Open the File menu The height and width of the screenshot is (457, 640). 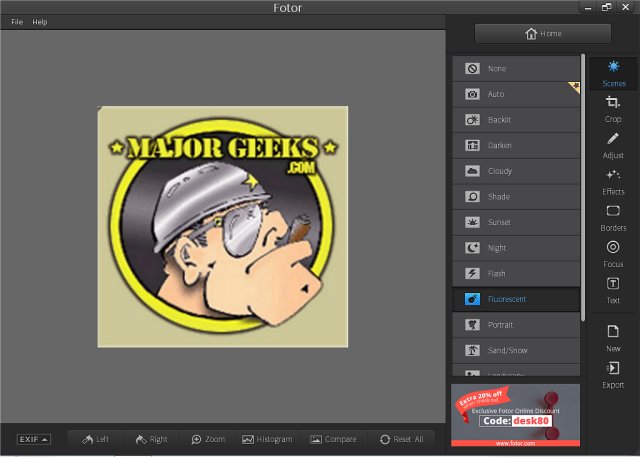[x=17, y=21]
